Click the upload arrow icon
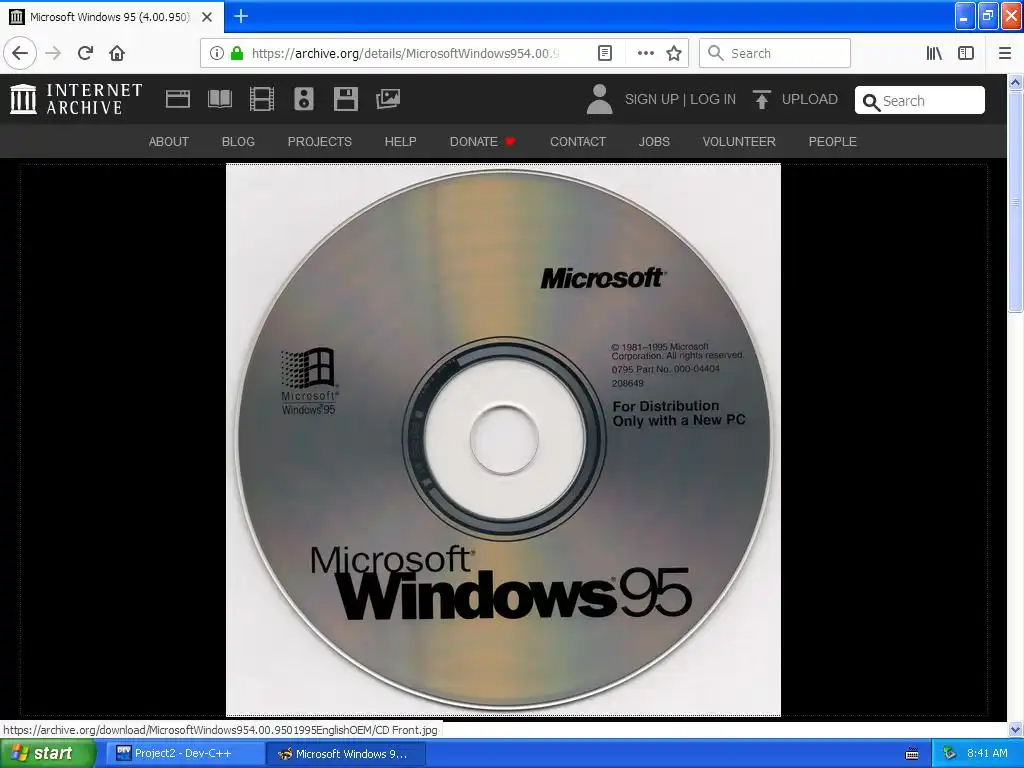This screenshot has height=768, width=1024. point(761,99)
